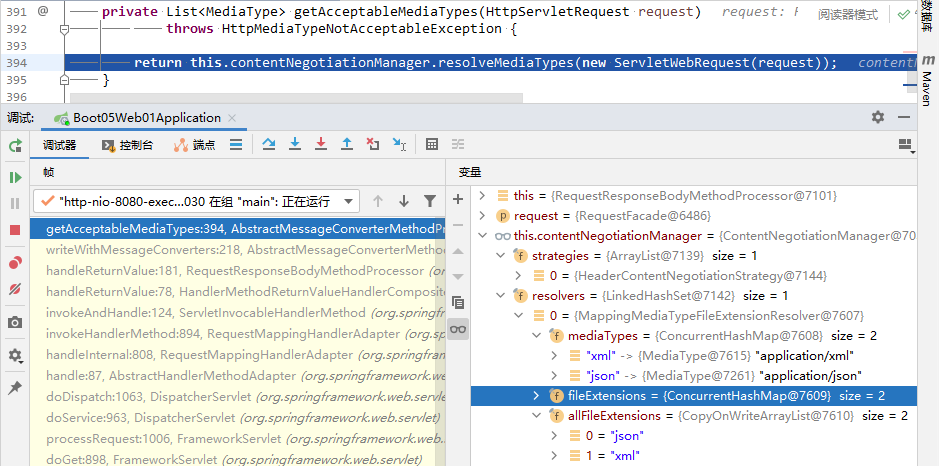This screenshot has width=939, height=466.
Task: Add a new watch with plus
Action: click(458, 199)
